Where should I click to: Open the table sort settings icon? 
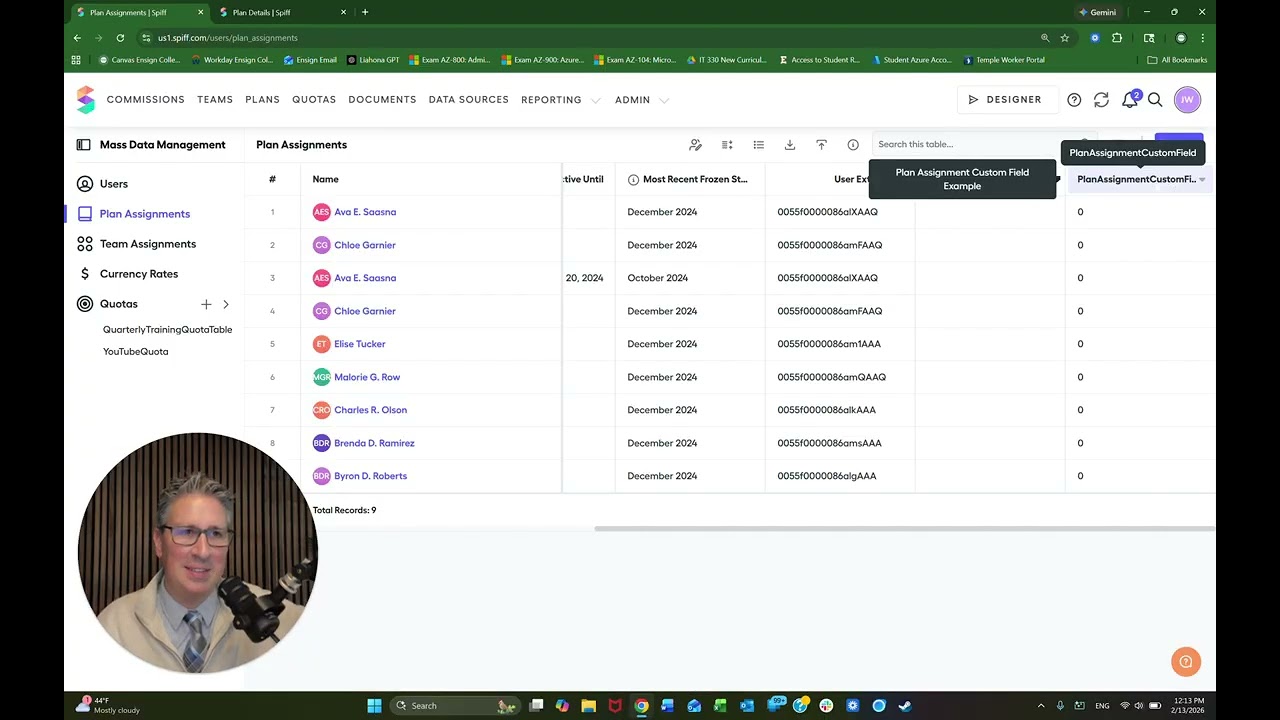727,145
